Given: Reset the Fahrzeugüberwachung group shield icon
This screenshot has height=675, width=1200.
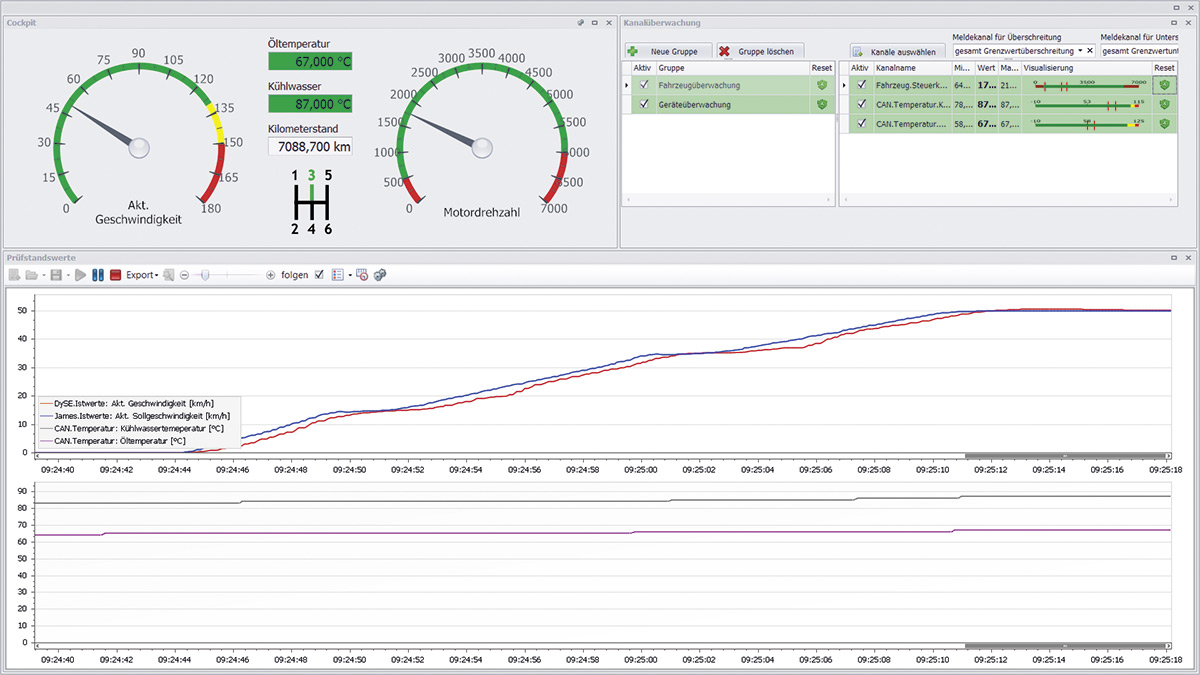Looking at the screenshot, I should click(x=822, y=86).
